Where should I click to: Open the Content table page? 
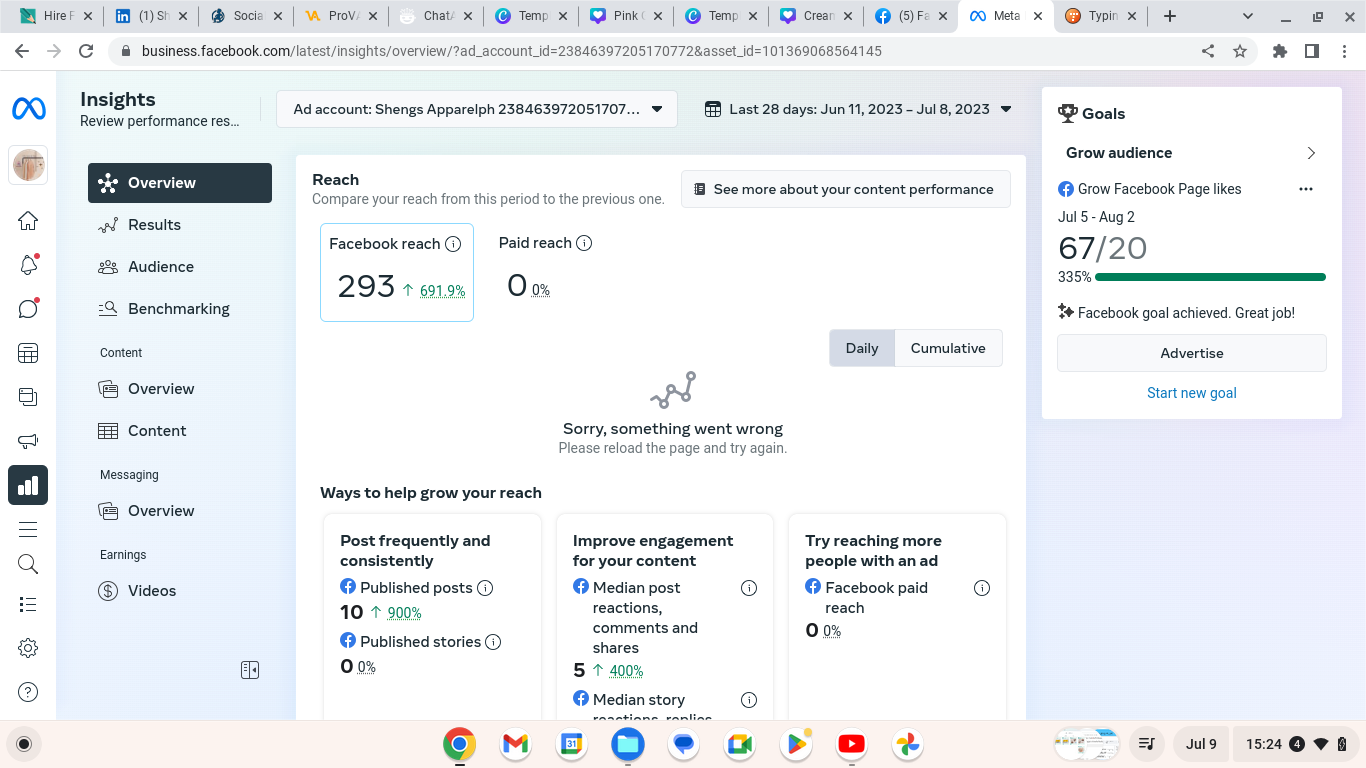180,431
